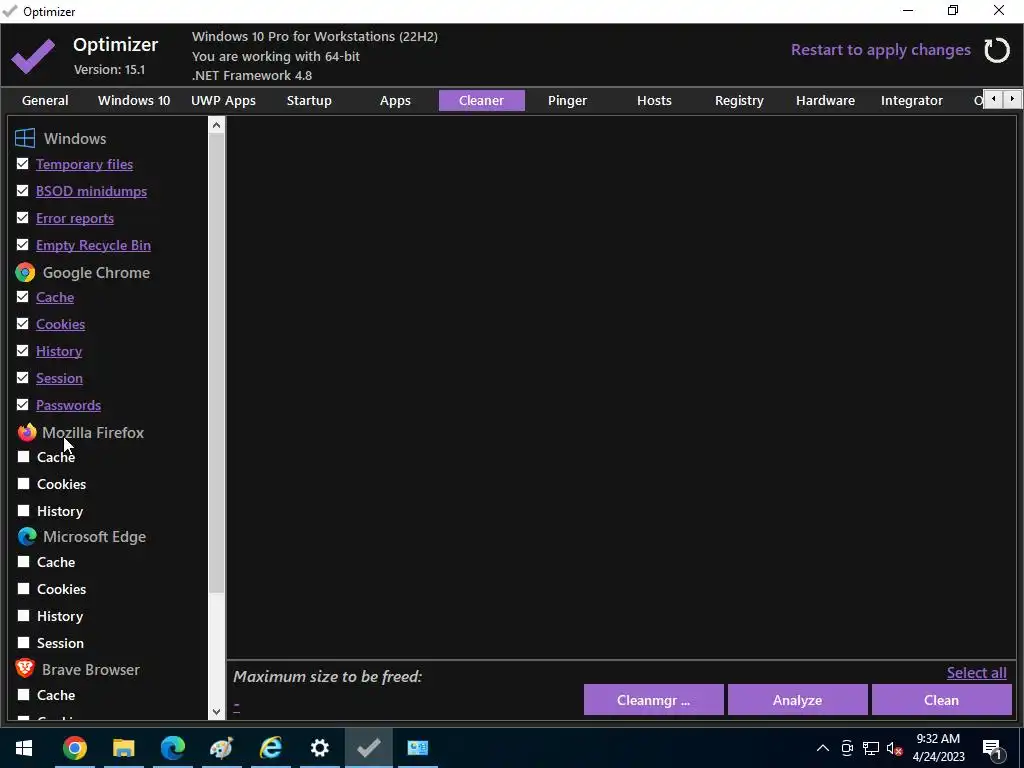The height and width of the screenshot is (768, 1024).
Task: Check the Brave Browser Cache checkbox
Action: pos(24,695)
